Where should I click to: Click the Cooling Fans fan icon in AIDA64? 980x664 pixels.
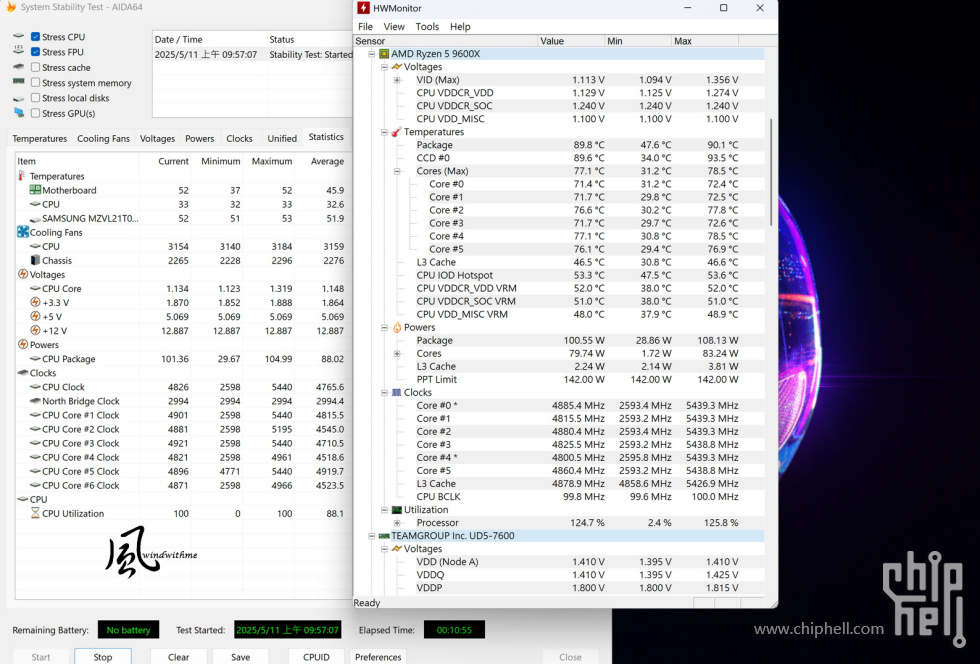(x=23, y=232)
